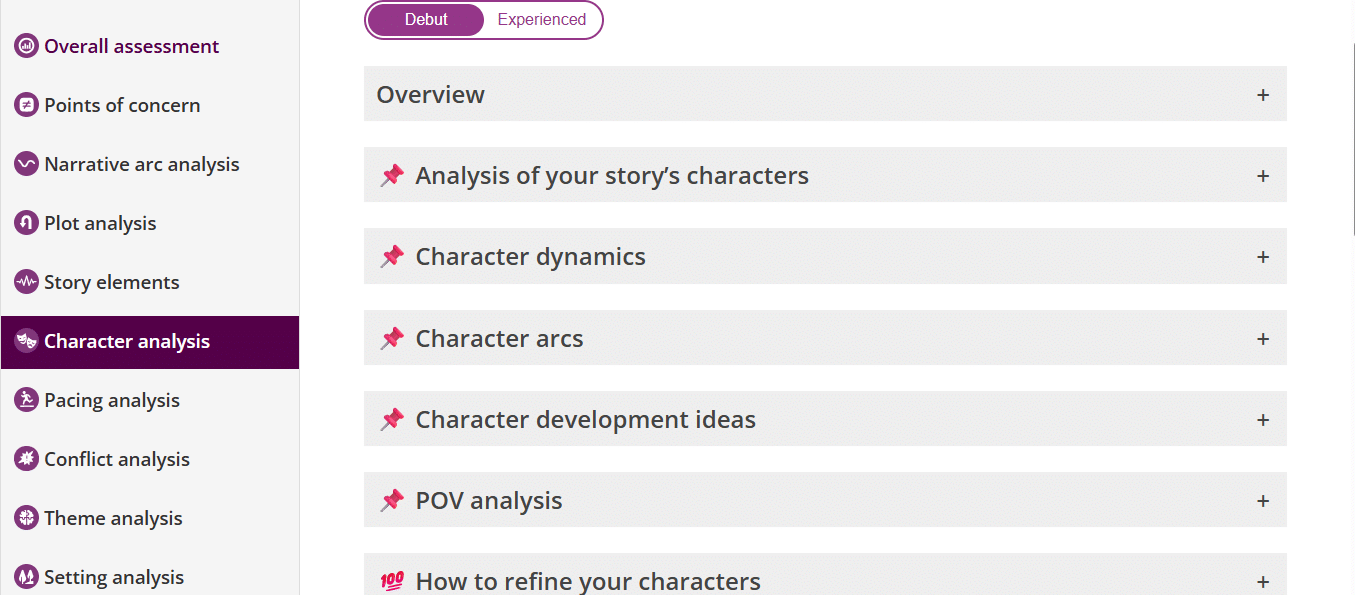
Task: Select the Debut toggle option
Action: click(426, 20)
